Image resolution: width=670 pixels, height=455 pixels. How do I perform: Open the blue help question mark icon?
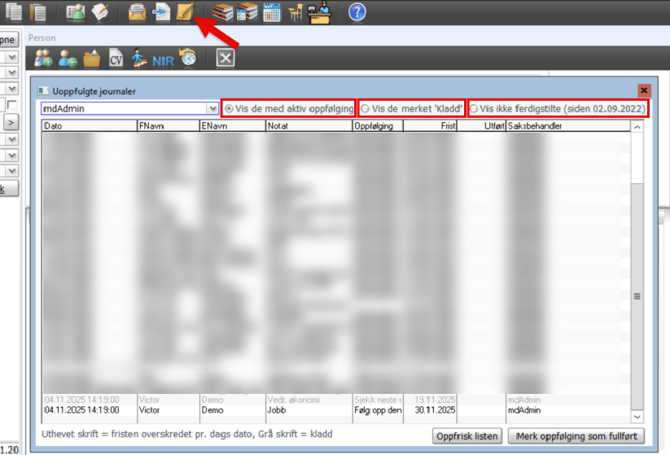pos(357,12)
